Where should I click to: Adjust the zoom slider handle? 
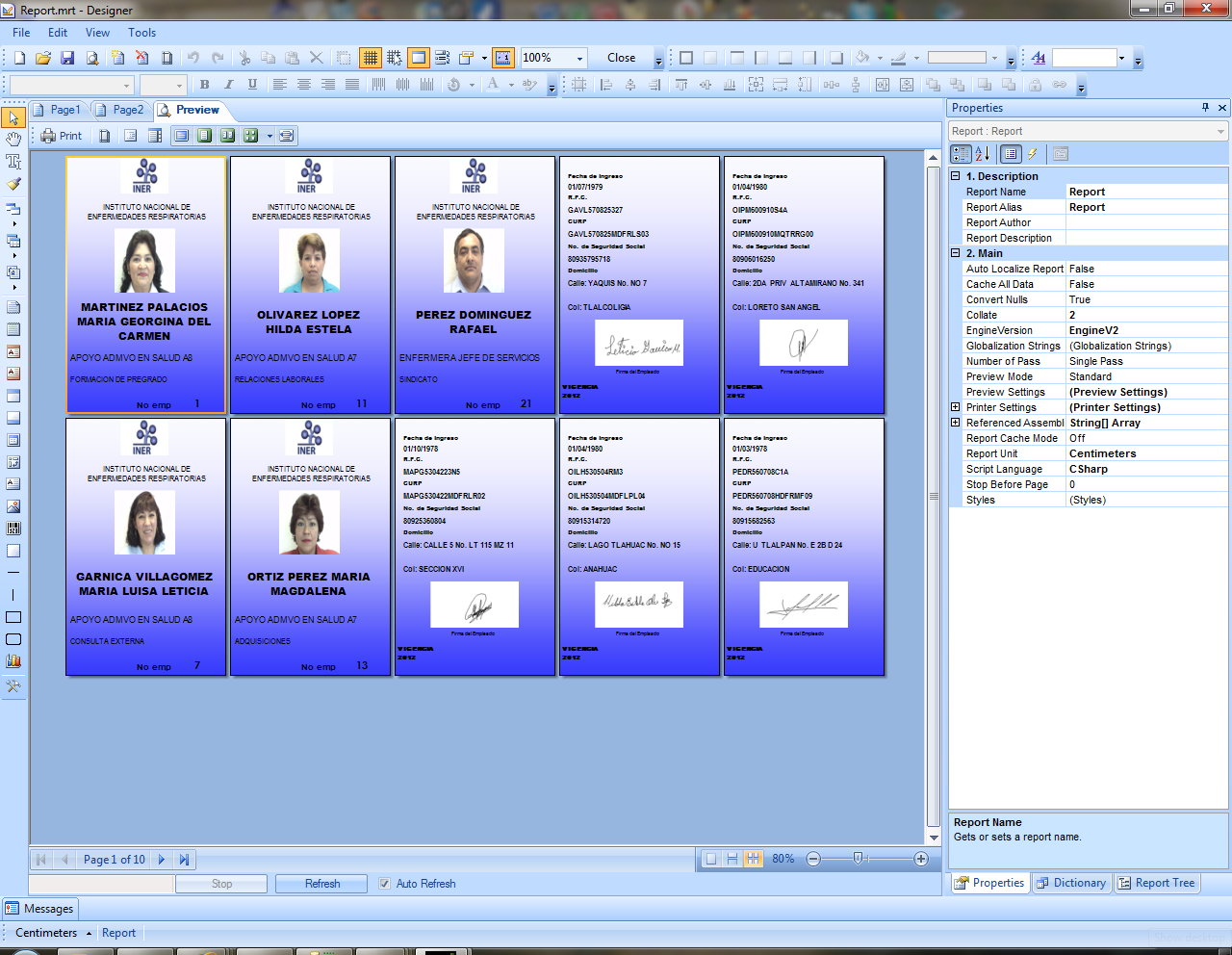(859, 858)
